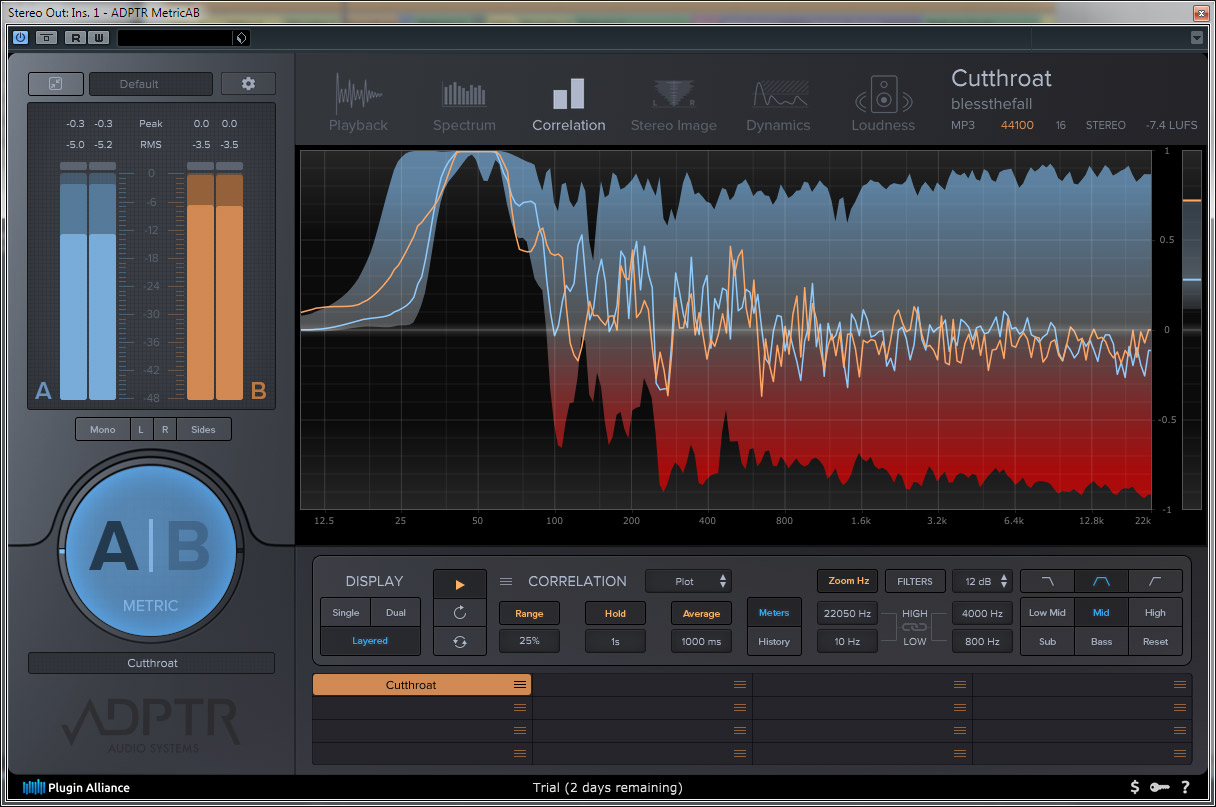Toggle the plugin power bypass button
This screenshot has width=1216, height=807.
[20, 38]
